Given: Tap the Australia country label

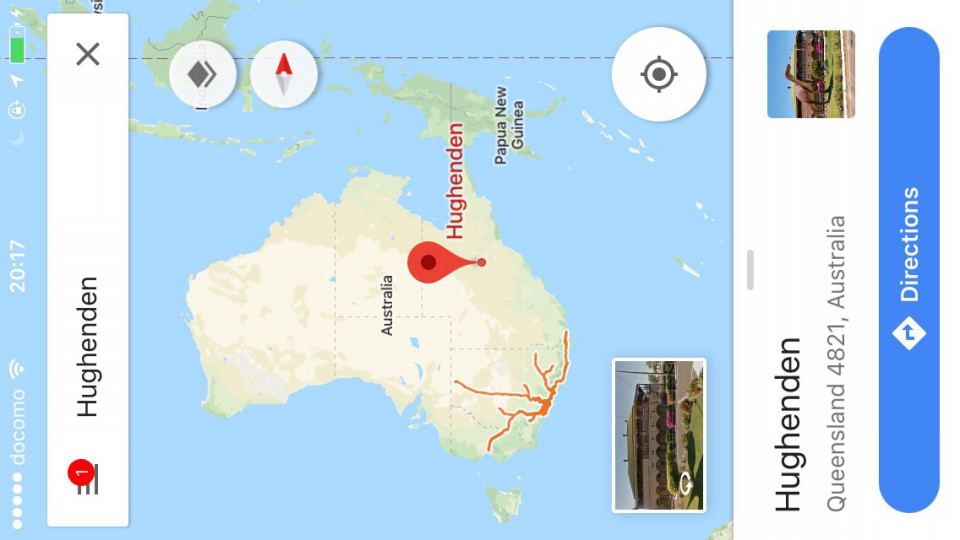Looking at the screenshot, I should click(x=387, y=306).
